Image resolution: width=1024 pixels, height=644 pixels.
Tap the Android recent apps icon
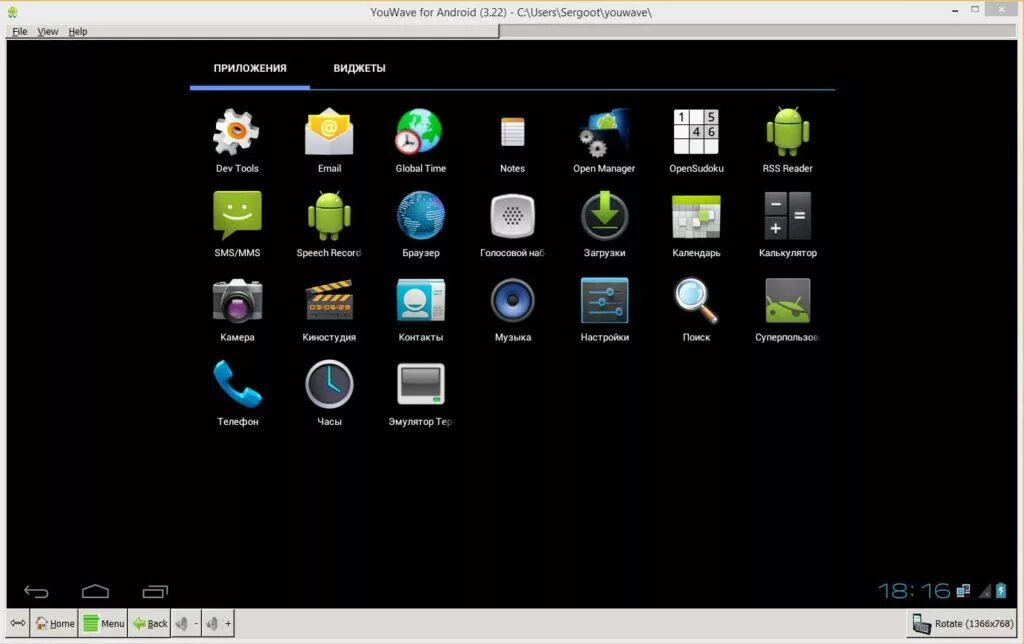click(155, 591)
